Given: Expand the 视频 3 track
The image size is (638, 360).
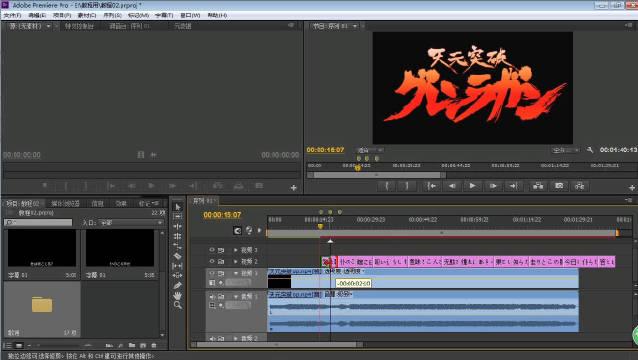Looking at the screenshot, I should pyautogui.click(x=236, y=250).
